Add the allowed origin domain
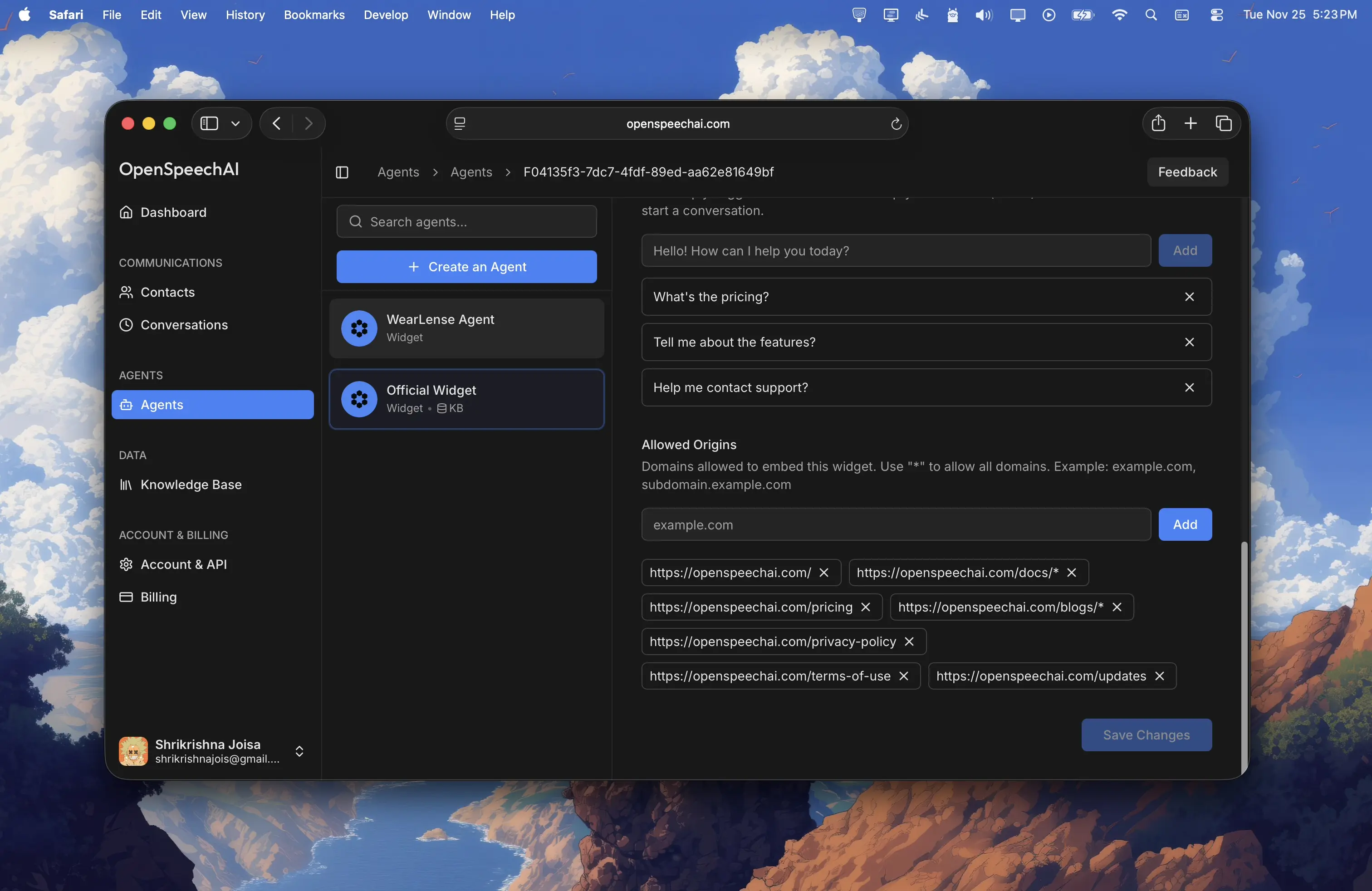This screenshot has height=891, width=1372. (1185, 524)
